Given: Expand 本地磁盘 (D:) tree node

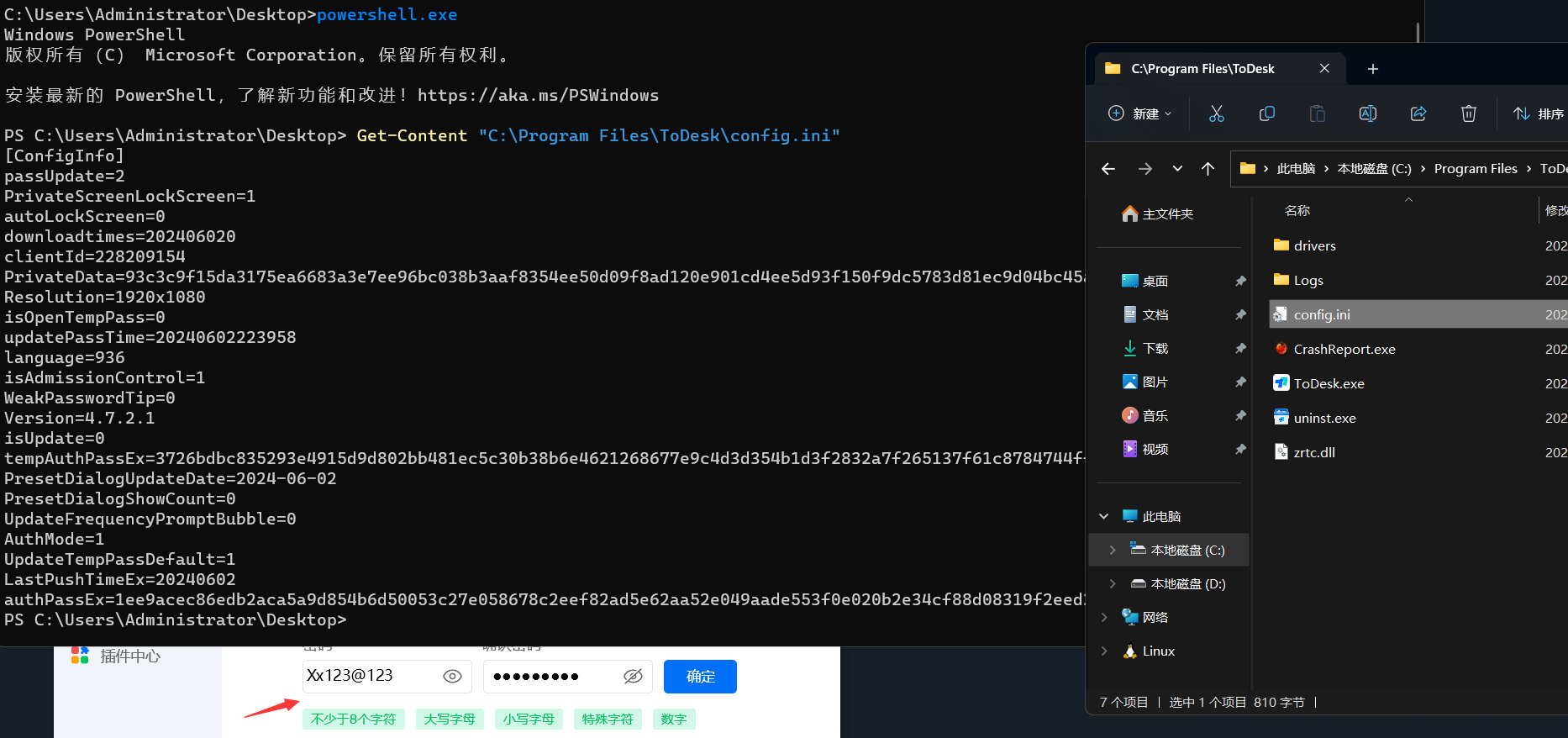Looking at the screenshot, I should [x=1113, y=583].
